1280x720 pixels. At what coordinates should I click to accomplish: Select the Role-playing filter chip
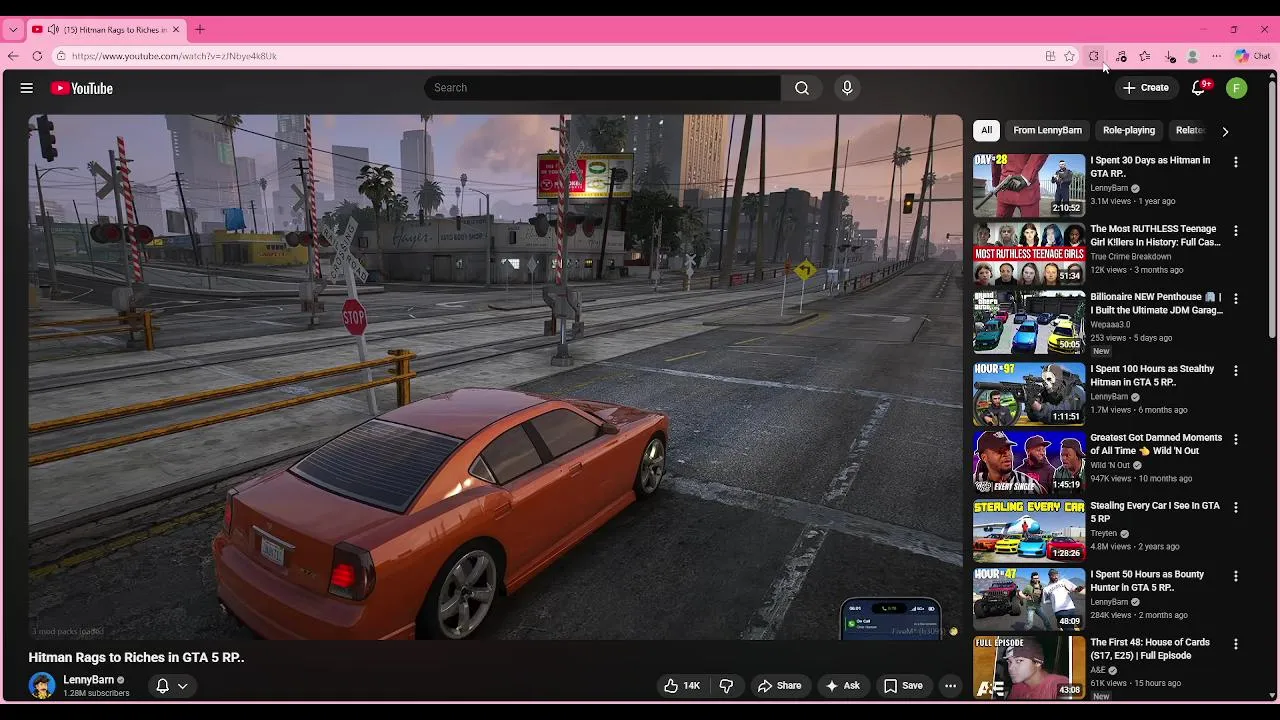pyautogui.click(x=1129, y=130)
